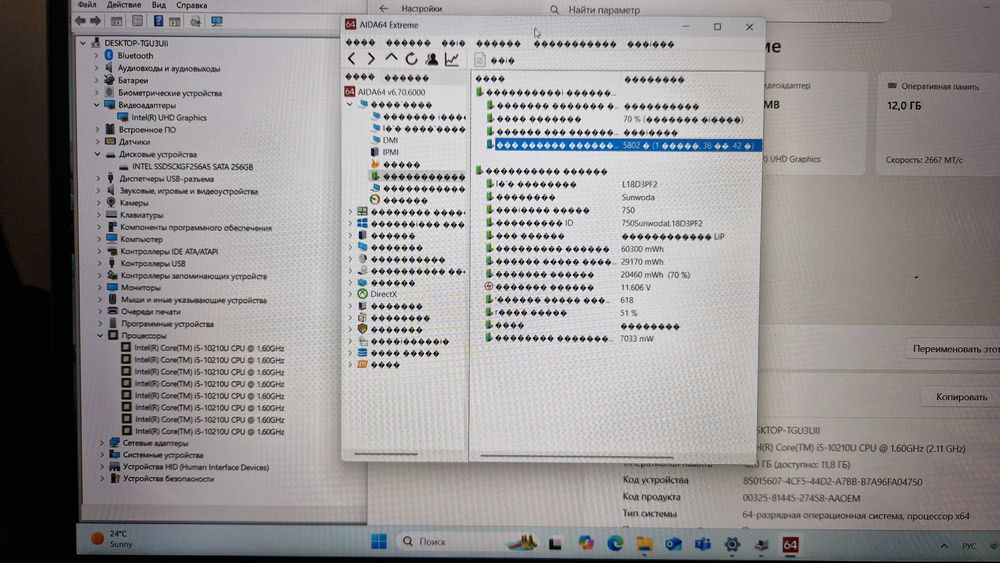Screen dimensions: 1000x563
Task: Open Microsoft Edge from the taskbar
Action: pyautogui.click(x=615, y=543)
